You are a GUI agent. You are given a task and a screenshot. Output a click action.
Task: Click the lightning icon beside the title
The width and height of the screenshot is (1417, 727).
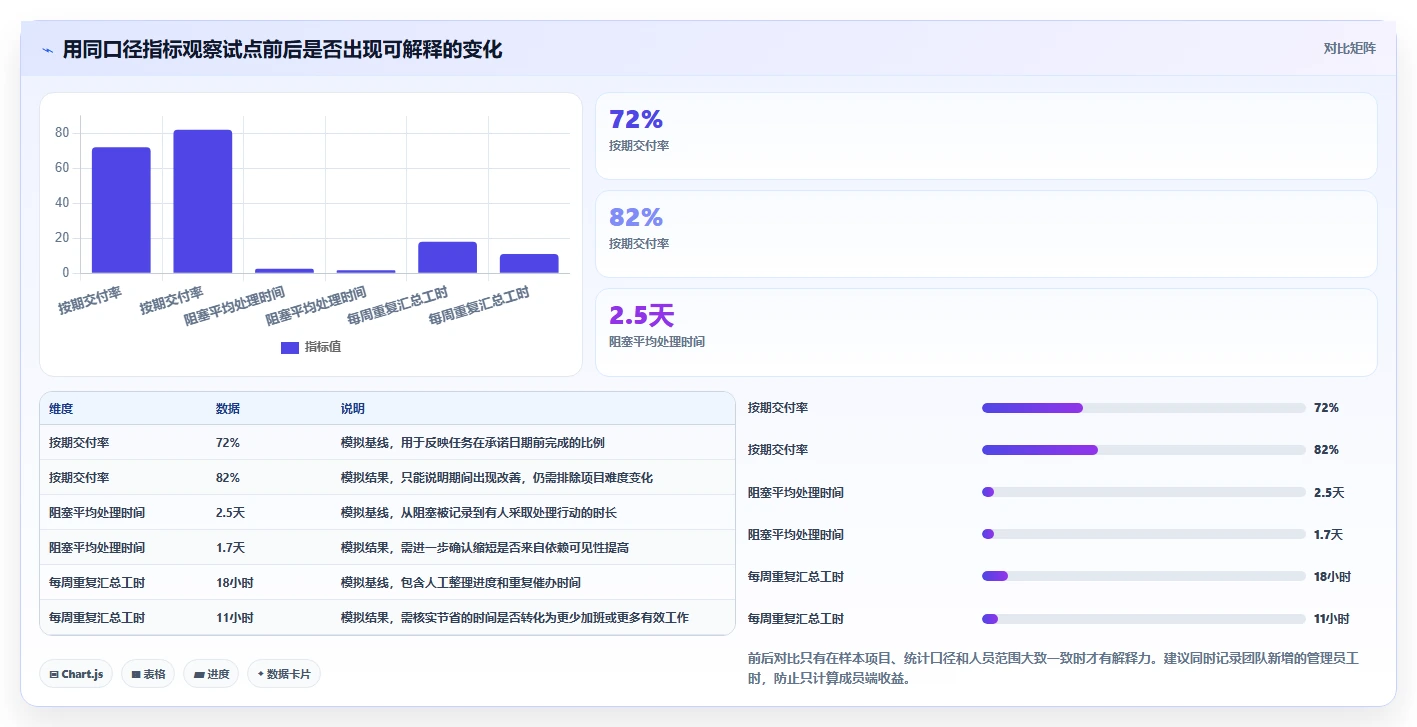point(47,49)
